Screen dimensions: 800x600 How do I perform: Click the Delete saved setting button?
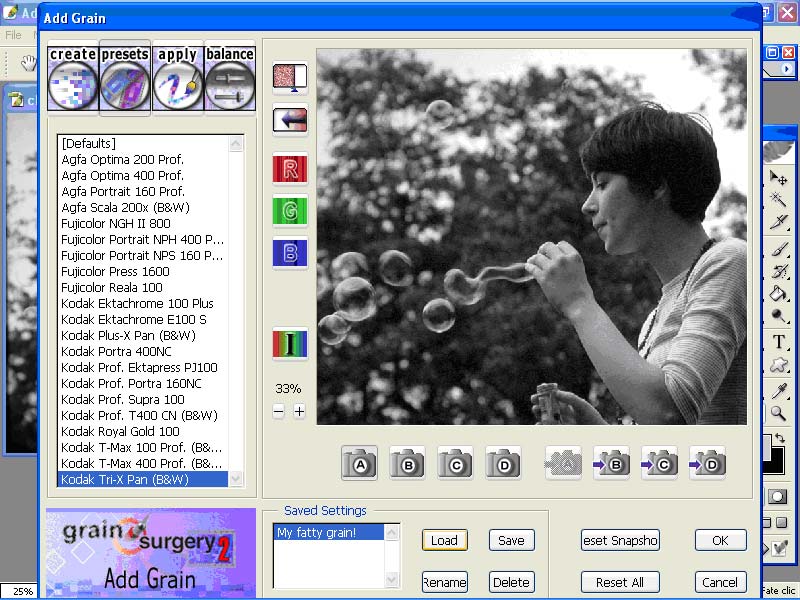coord(512,582)
